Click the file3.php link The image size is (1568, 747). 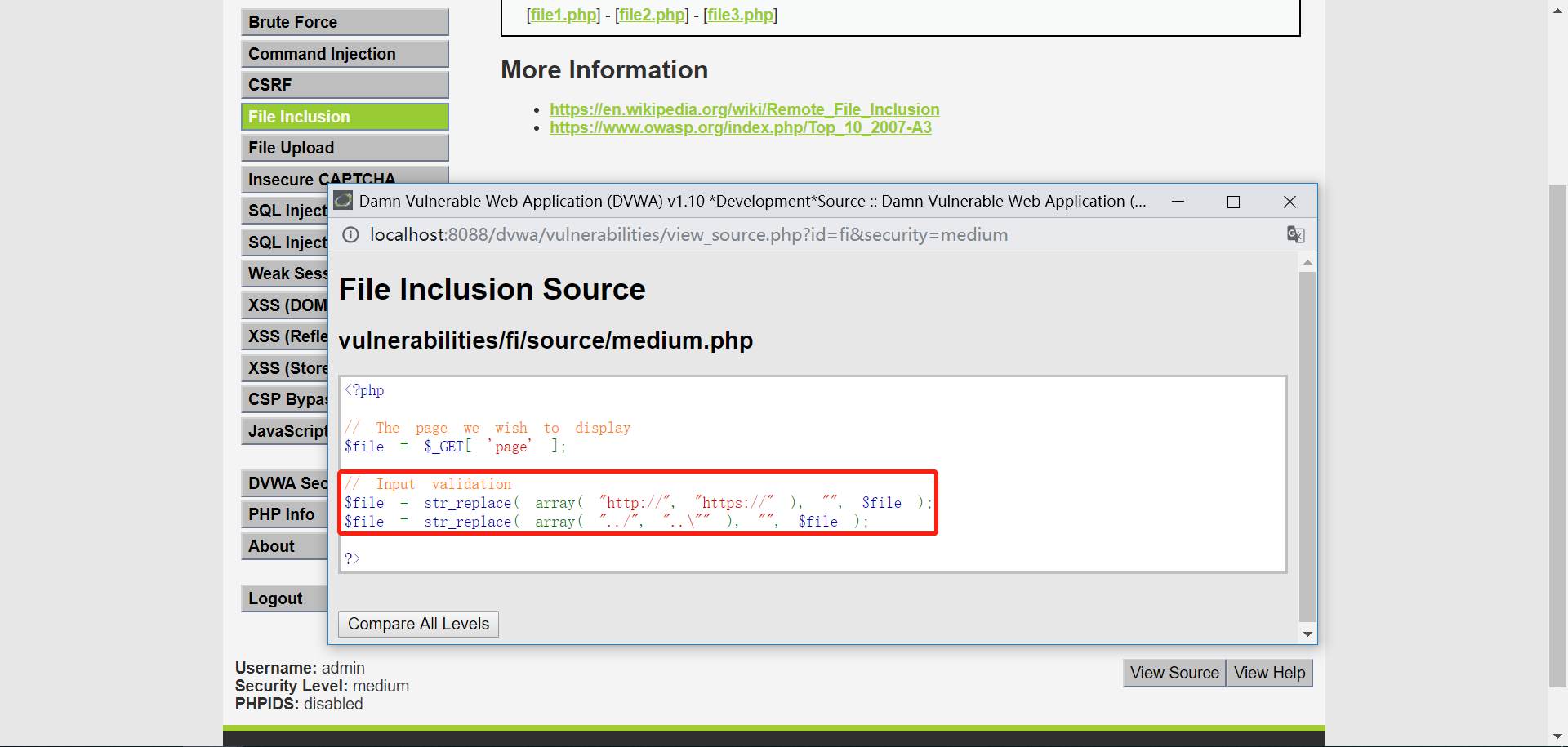tap(741, 15)
